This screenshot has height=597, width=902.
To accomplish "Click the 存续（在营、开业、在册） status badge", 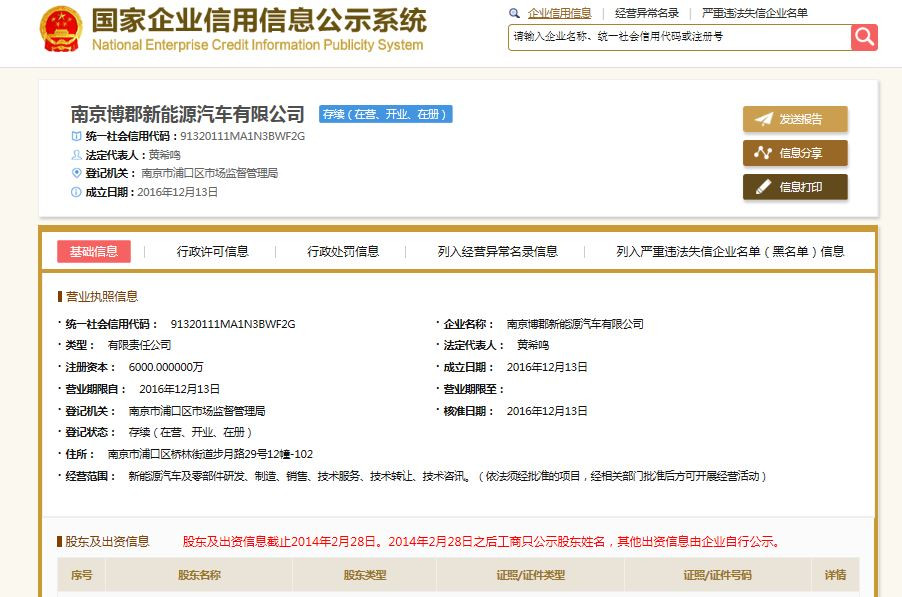I will 385,114.
